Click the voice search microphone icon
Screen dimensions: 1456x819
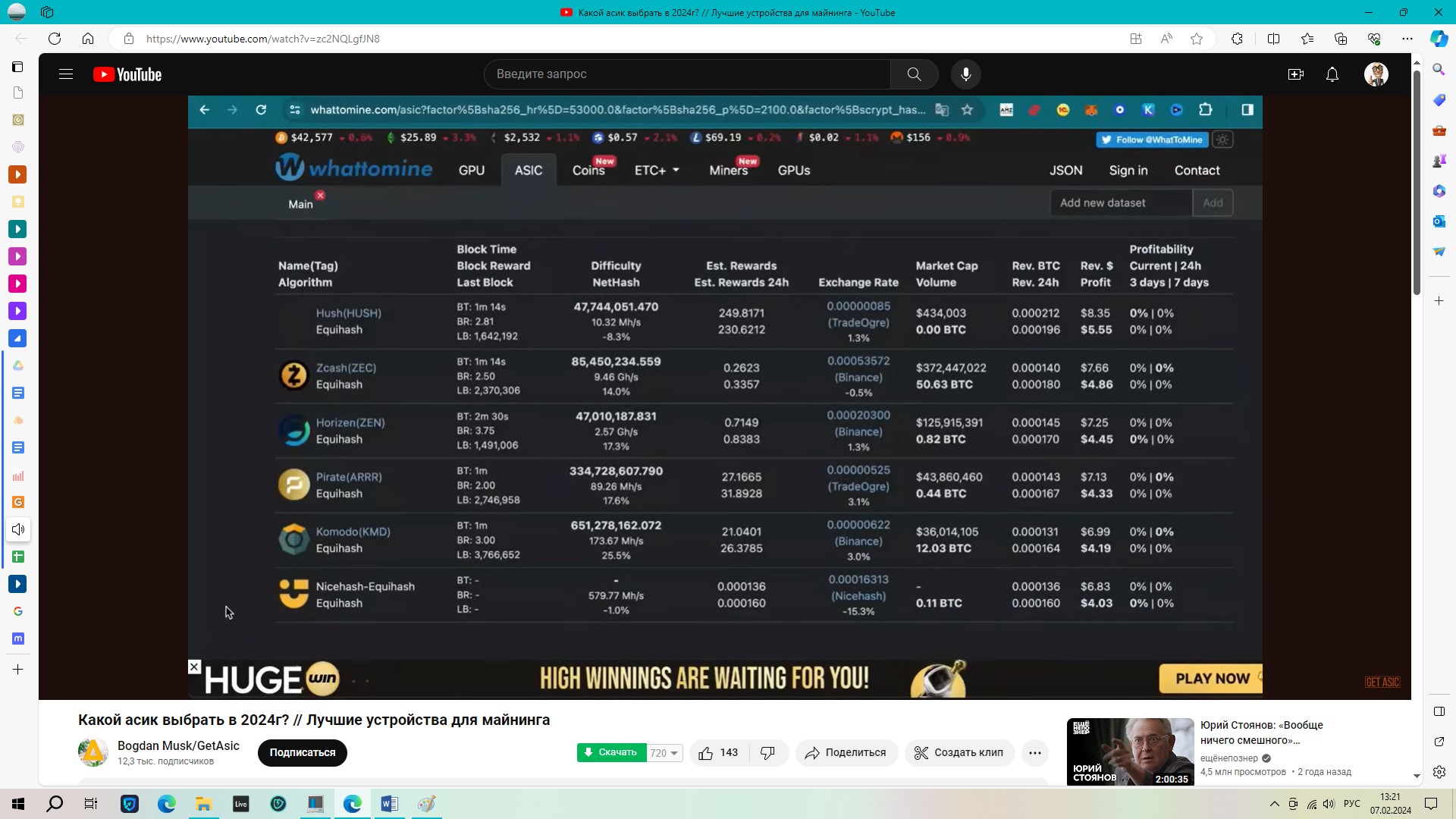pos(965,74)
